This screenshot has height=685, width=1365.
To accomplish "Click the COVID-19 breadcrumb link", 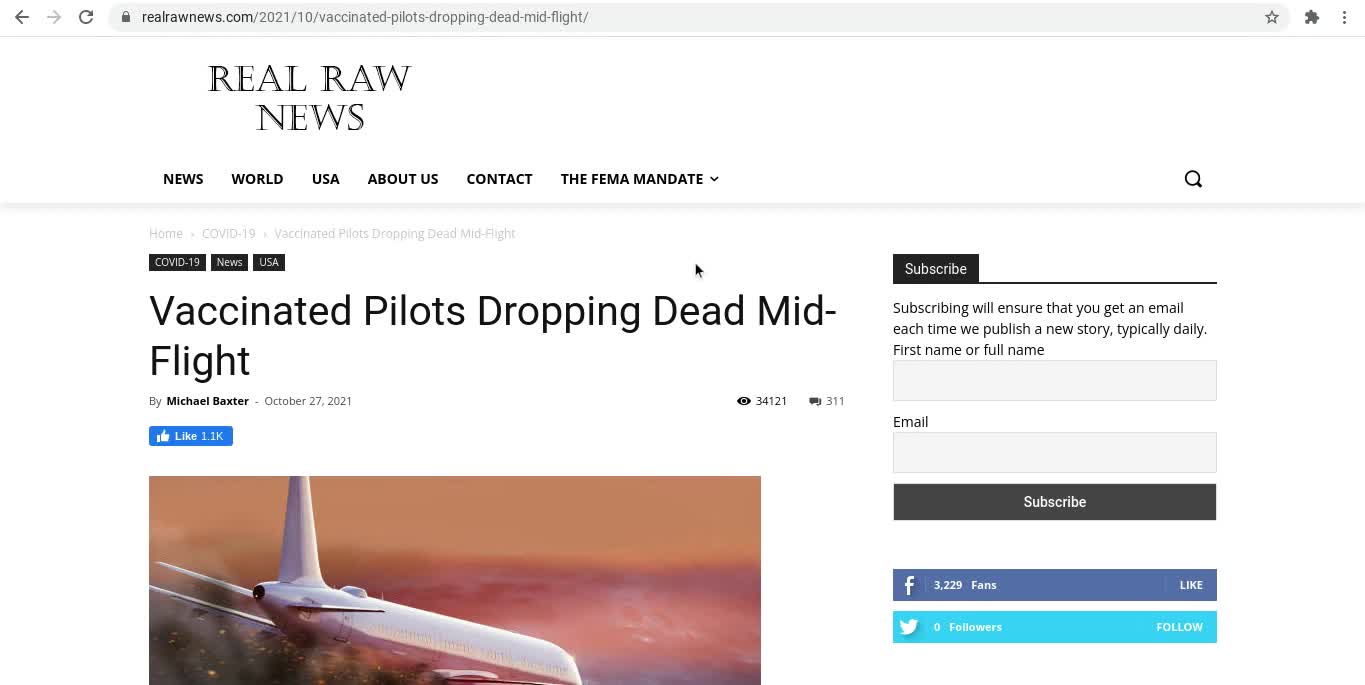I will (228, 233).
